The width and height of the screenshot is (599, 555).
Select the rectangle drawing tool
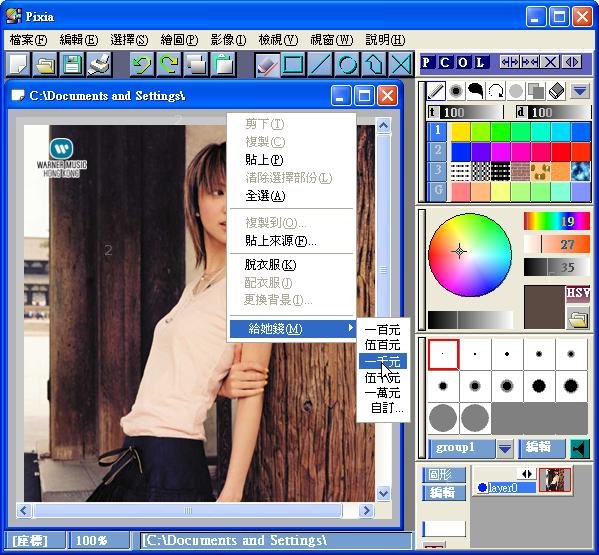coord(293,64)
